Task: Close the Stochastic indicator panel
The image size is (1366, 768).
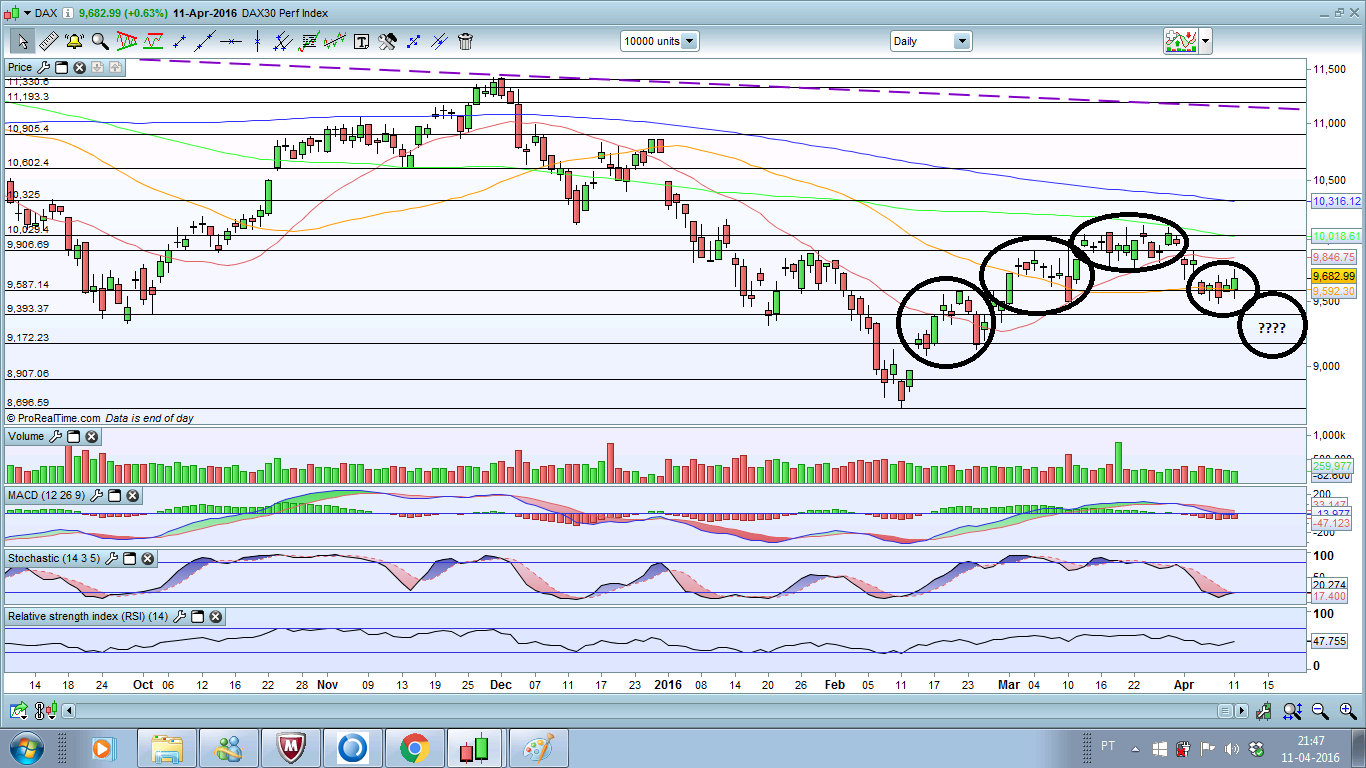Action: point(147,558)
